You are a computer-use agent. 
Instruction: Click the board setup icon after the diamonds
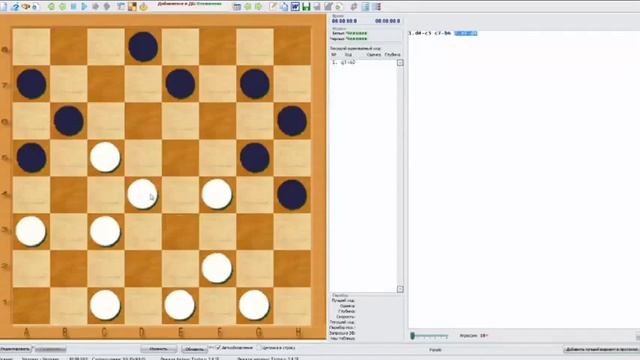tap(121, 7)
